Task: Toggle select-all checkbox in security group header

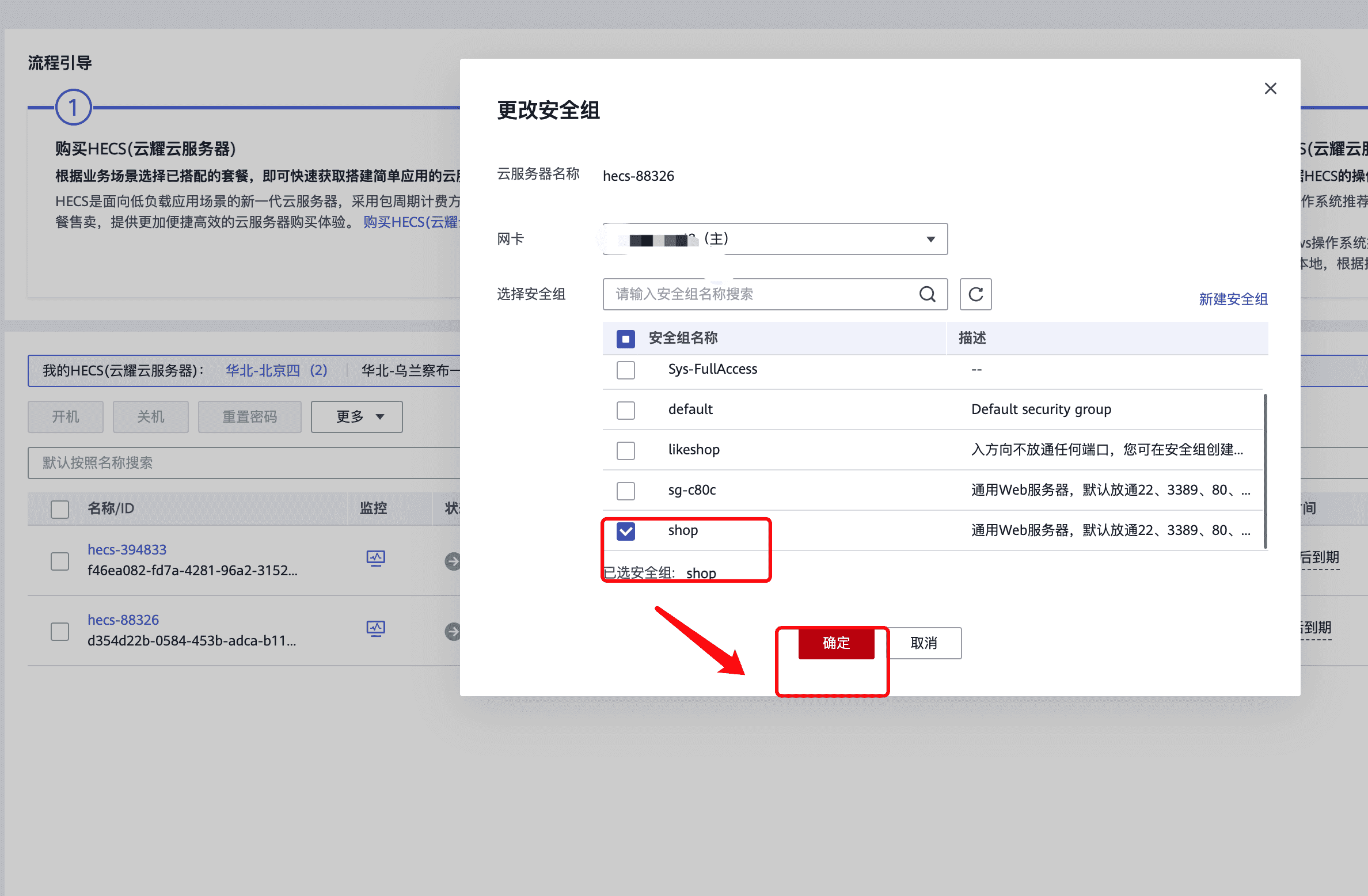Action: point(626,339)
